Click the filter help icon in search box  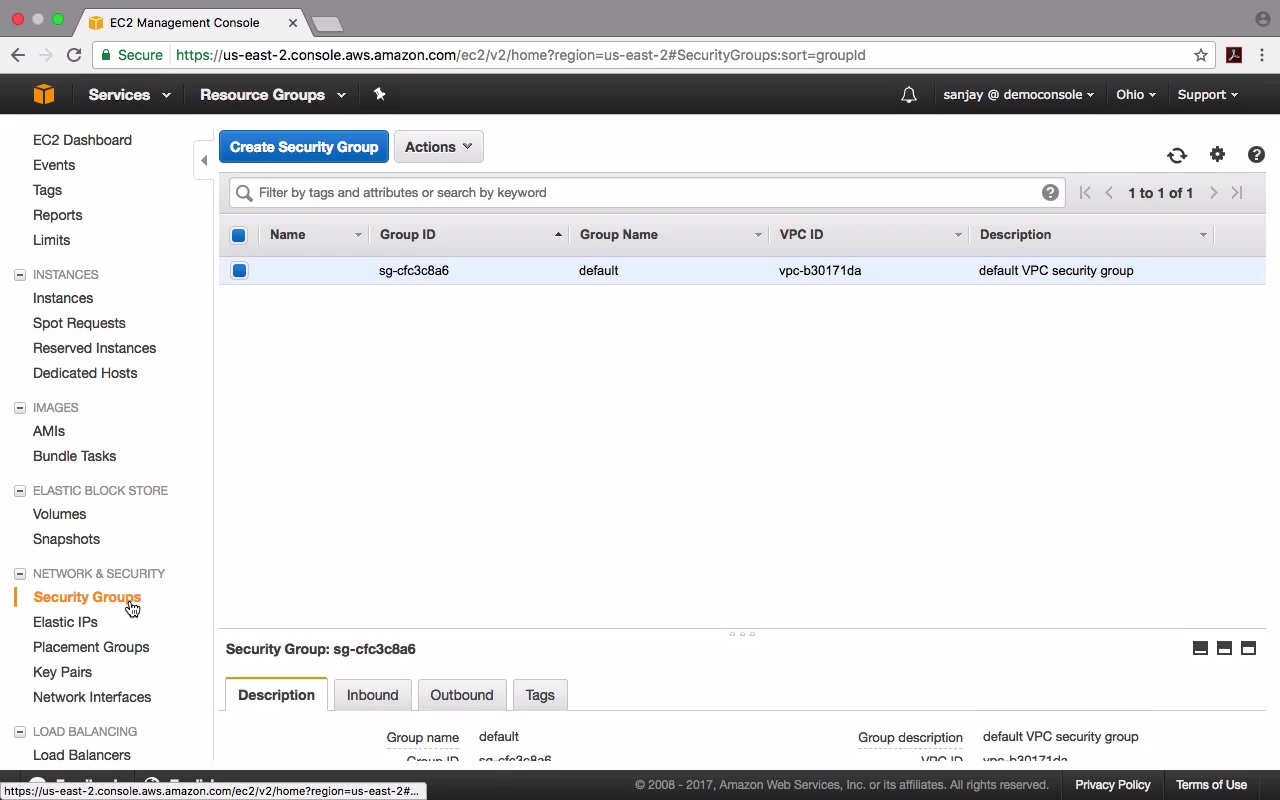[x=1050, y=193]
